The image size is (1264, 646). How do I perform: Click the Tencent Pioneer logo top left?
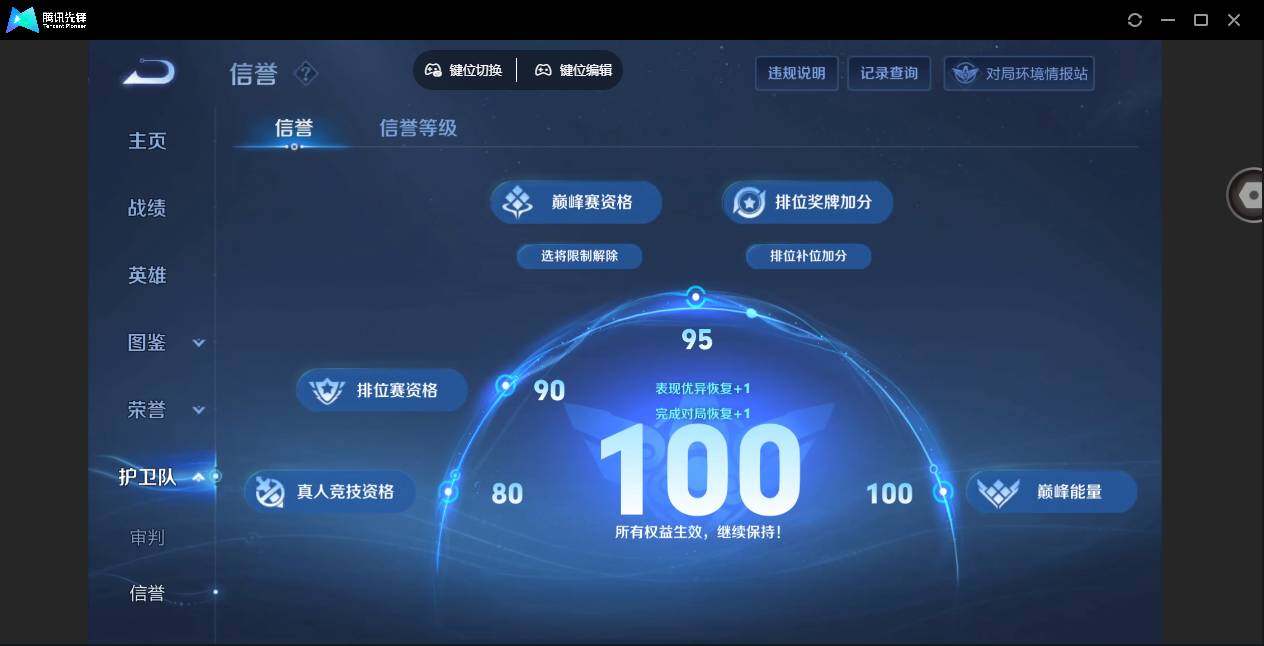click(x=22, y=19)
